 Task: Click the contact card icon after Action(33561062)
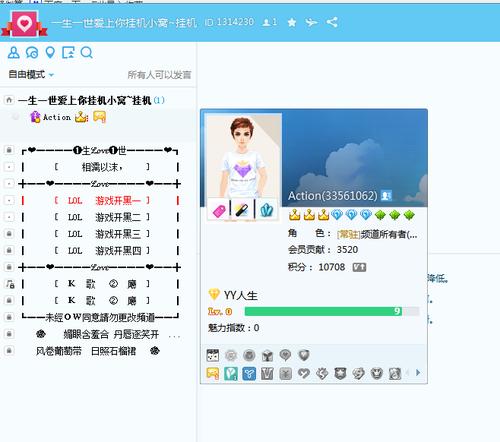pos(386,195)
